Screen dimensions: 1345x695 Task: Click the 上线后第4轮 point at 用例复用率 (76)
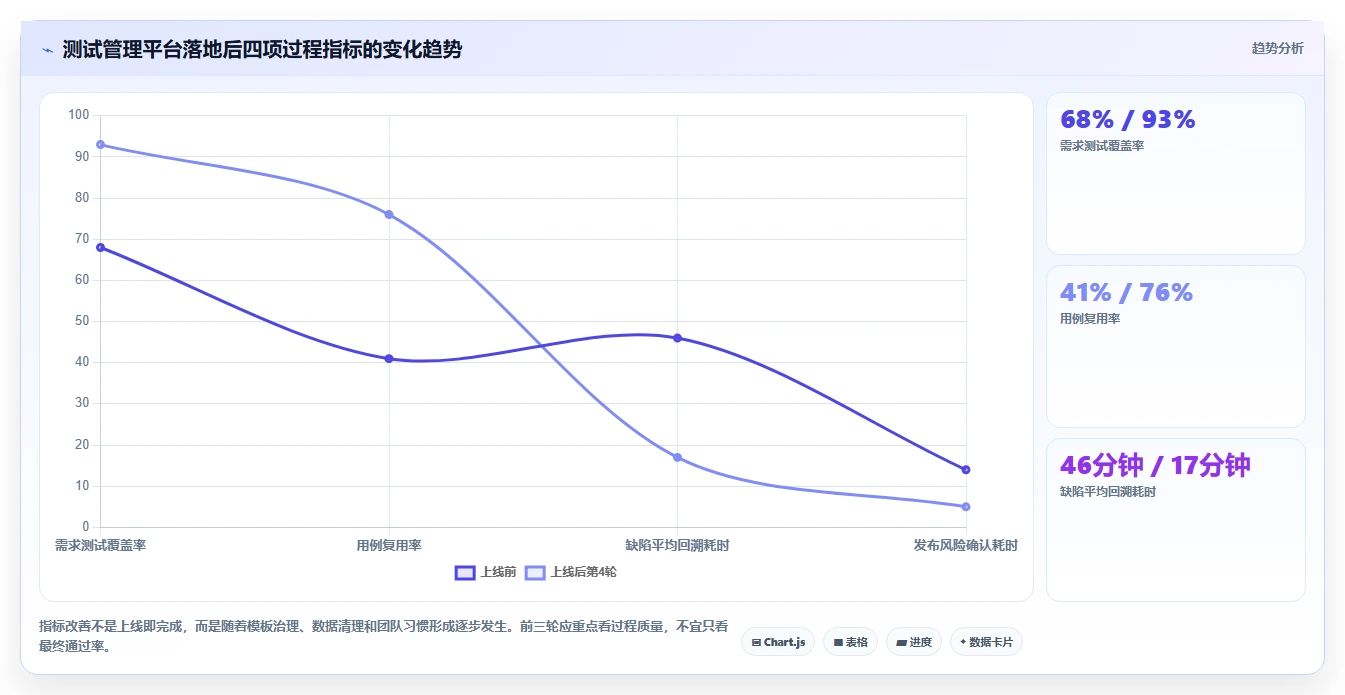point(389,214)
